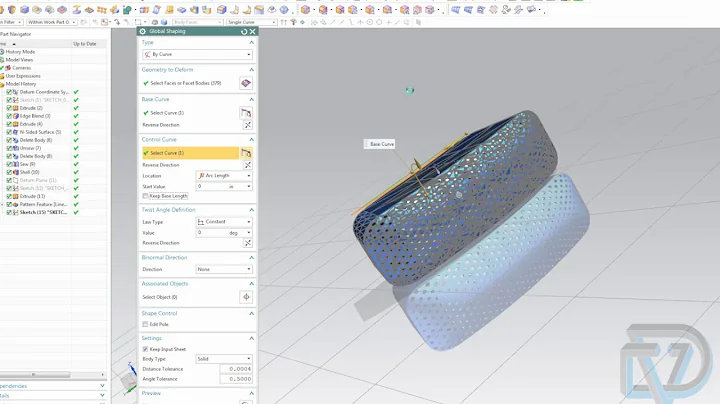Click the History Mode clock icon
The image size is (720, 404).
click(2, 52)
